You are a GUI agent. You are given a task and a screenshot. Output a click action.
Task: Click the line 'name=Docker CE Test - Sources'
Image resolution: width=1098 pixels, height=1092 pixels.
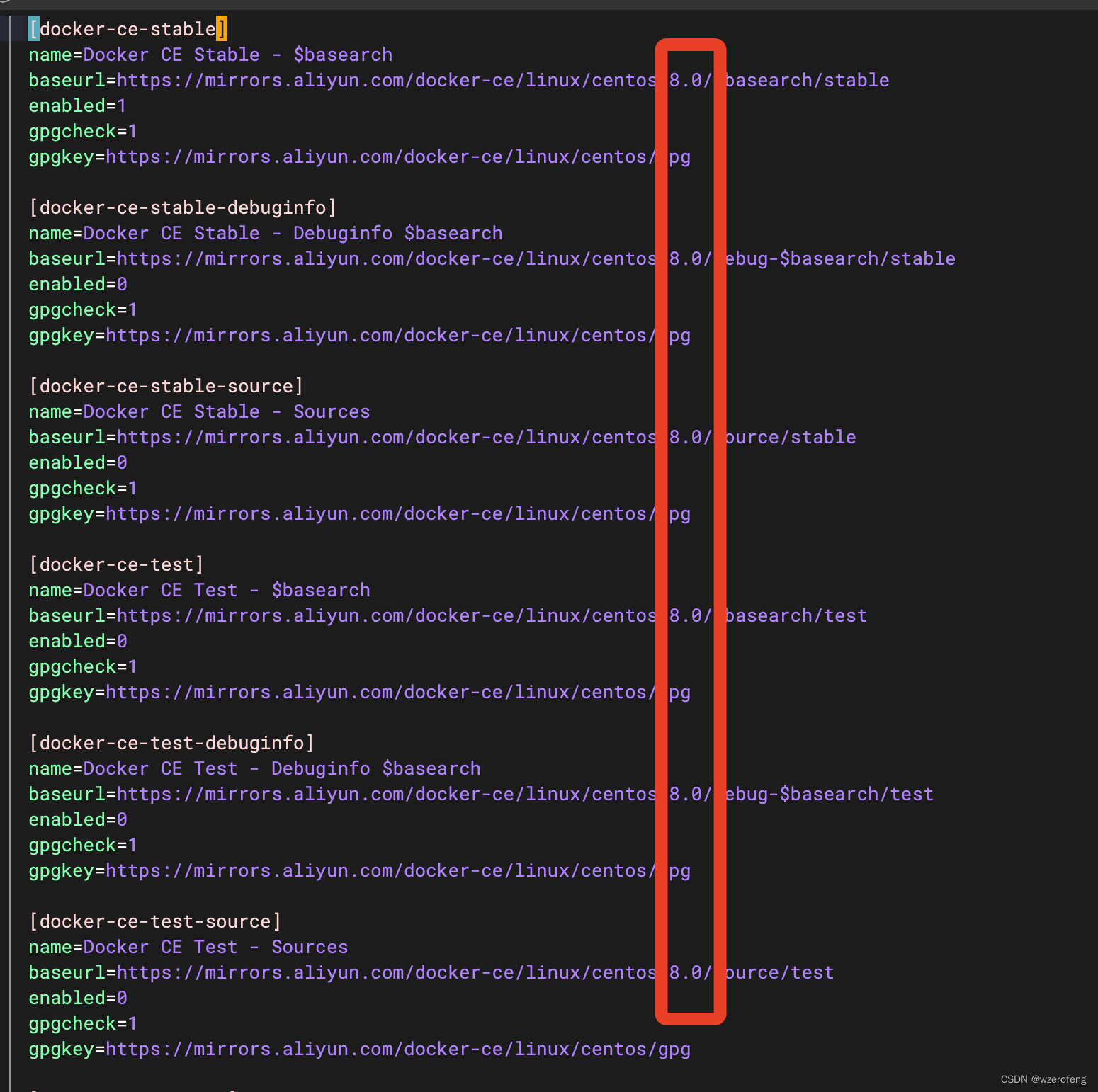188,947
